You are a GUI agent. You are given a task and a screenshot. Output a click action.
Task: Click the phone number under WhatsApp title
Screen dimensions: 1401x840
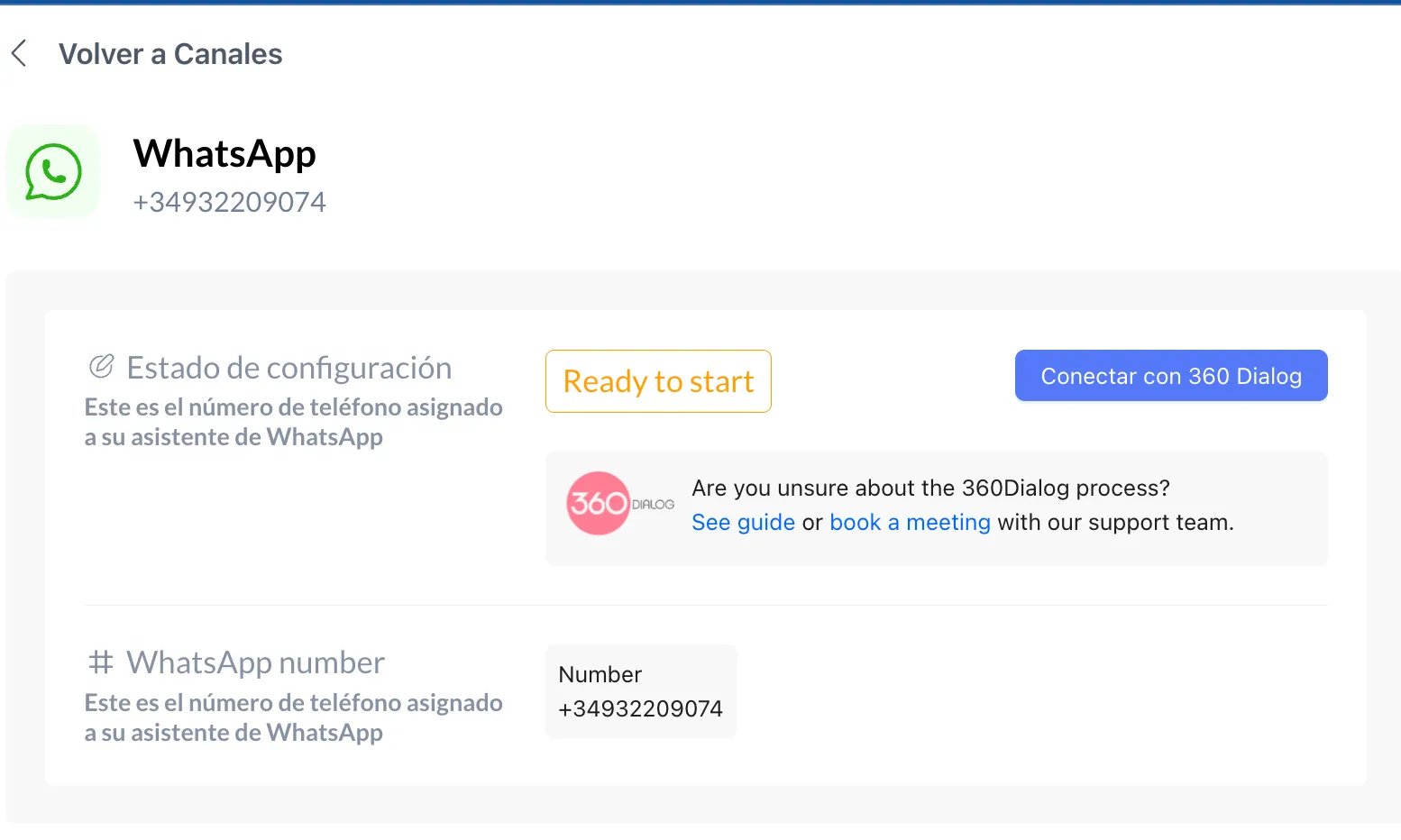(x=229, y=202)
